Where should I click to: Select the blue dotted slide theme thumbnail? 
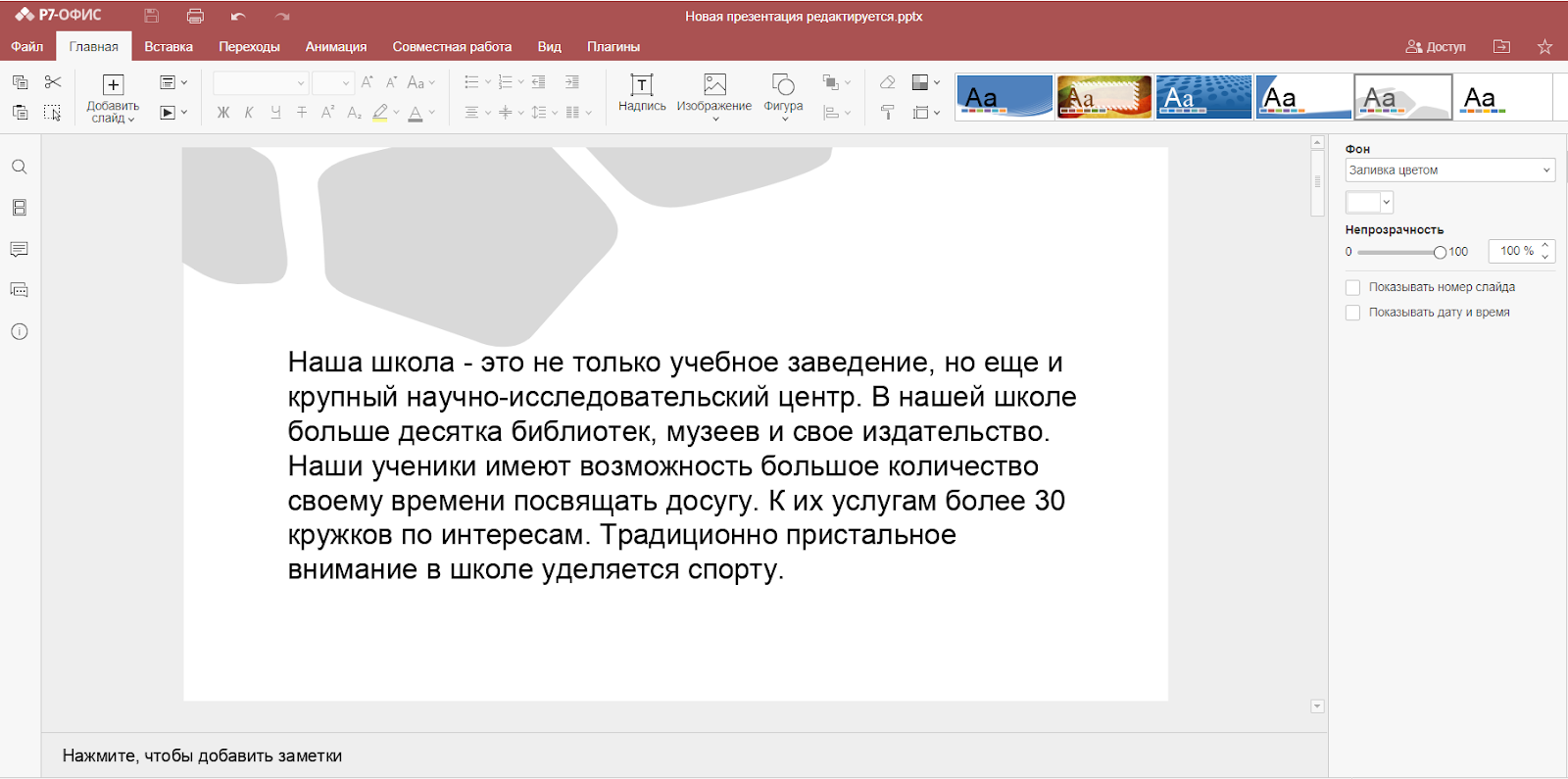(x=1204, y=97)
